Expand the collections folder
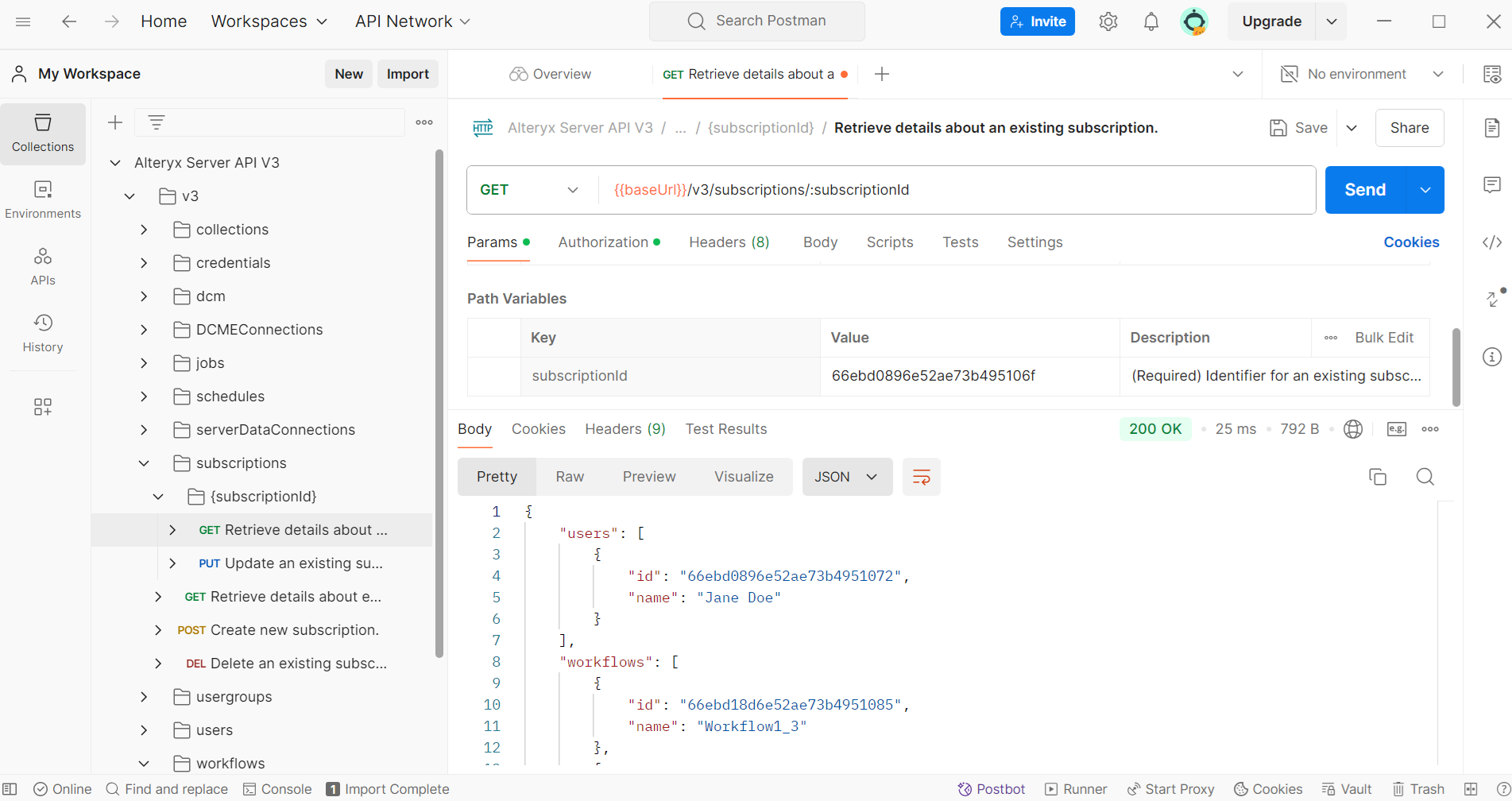 click(144, 230)
